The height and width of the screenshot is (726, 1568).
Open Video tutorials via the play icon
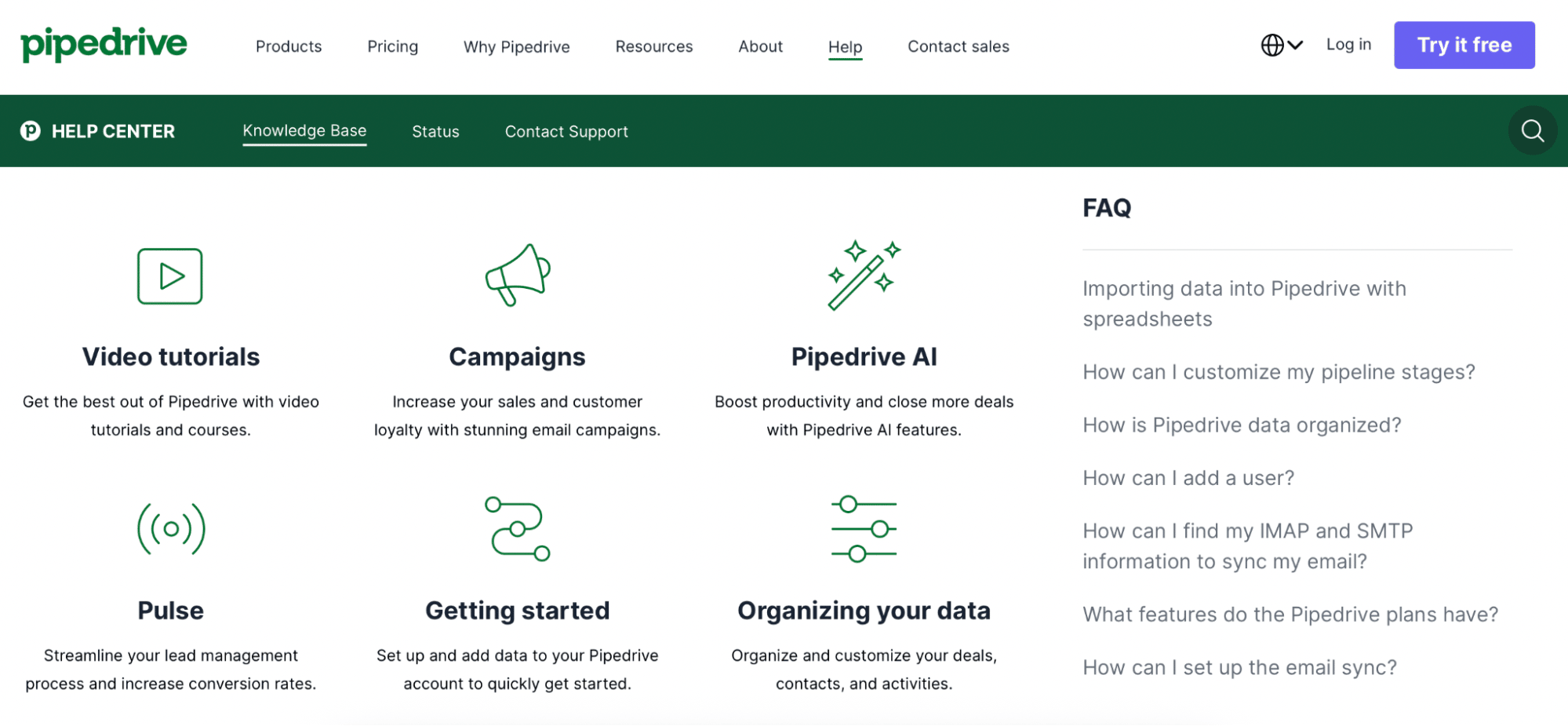click(x=169, y=275)
